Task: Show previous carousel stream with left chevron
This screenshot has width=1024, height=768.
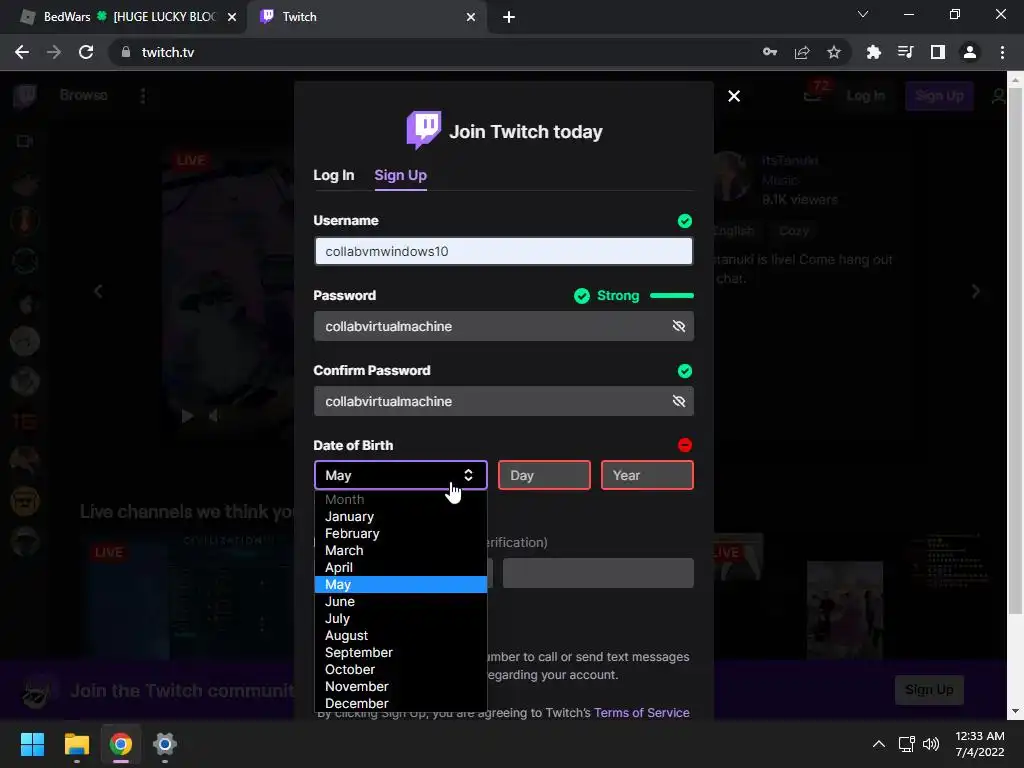Action: 98,291
